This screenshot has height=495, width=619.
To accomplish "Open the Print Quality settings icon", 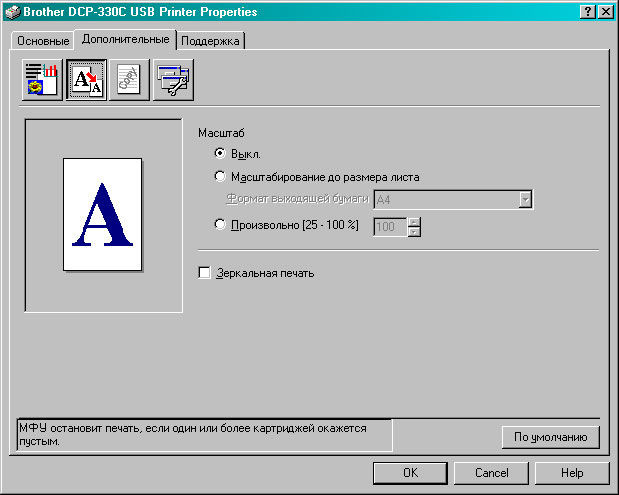I will click(42, 80).
